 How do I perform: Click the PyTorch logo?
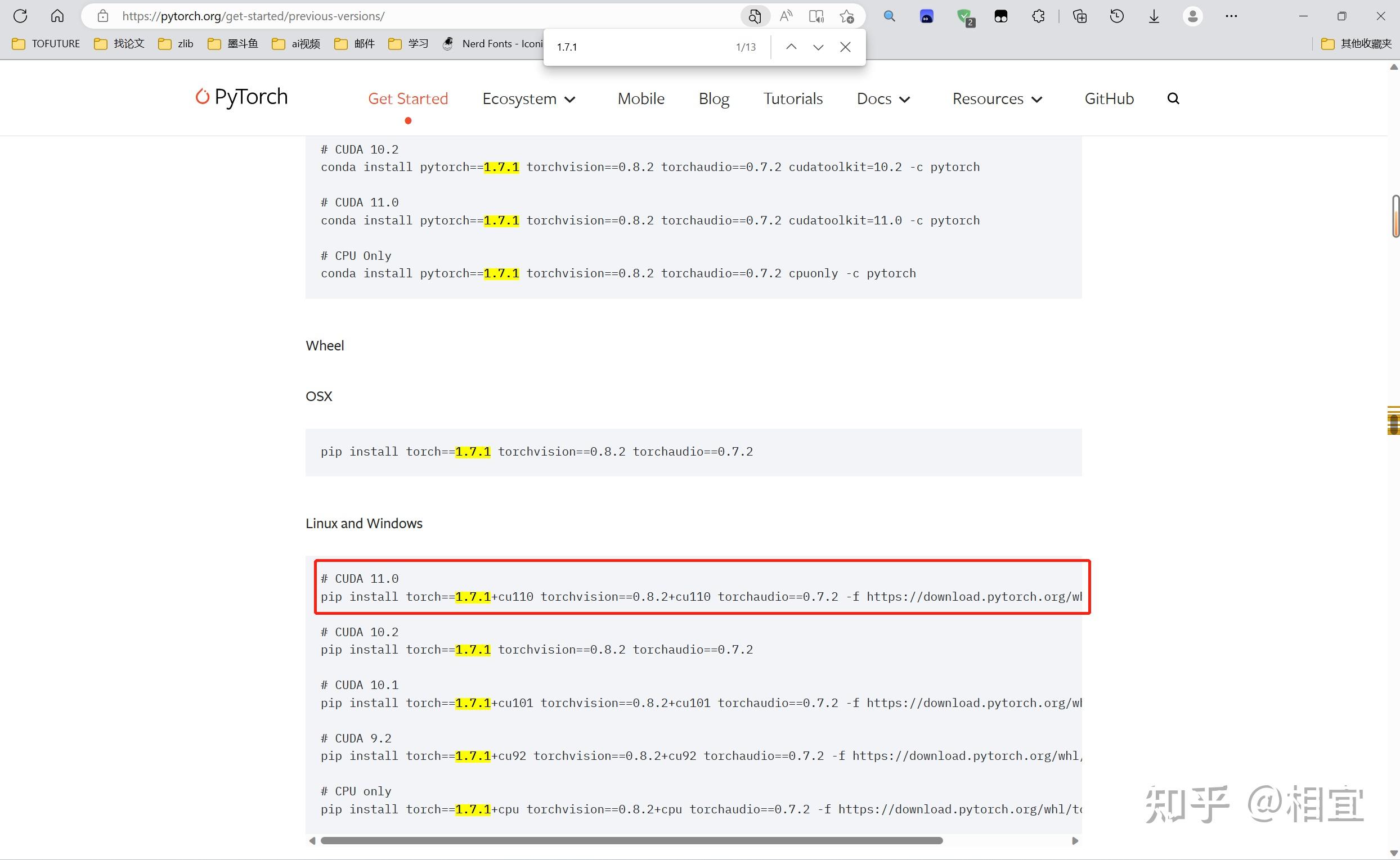(242, 97)
